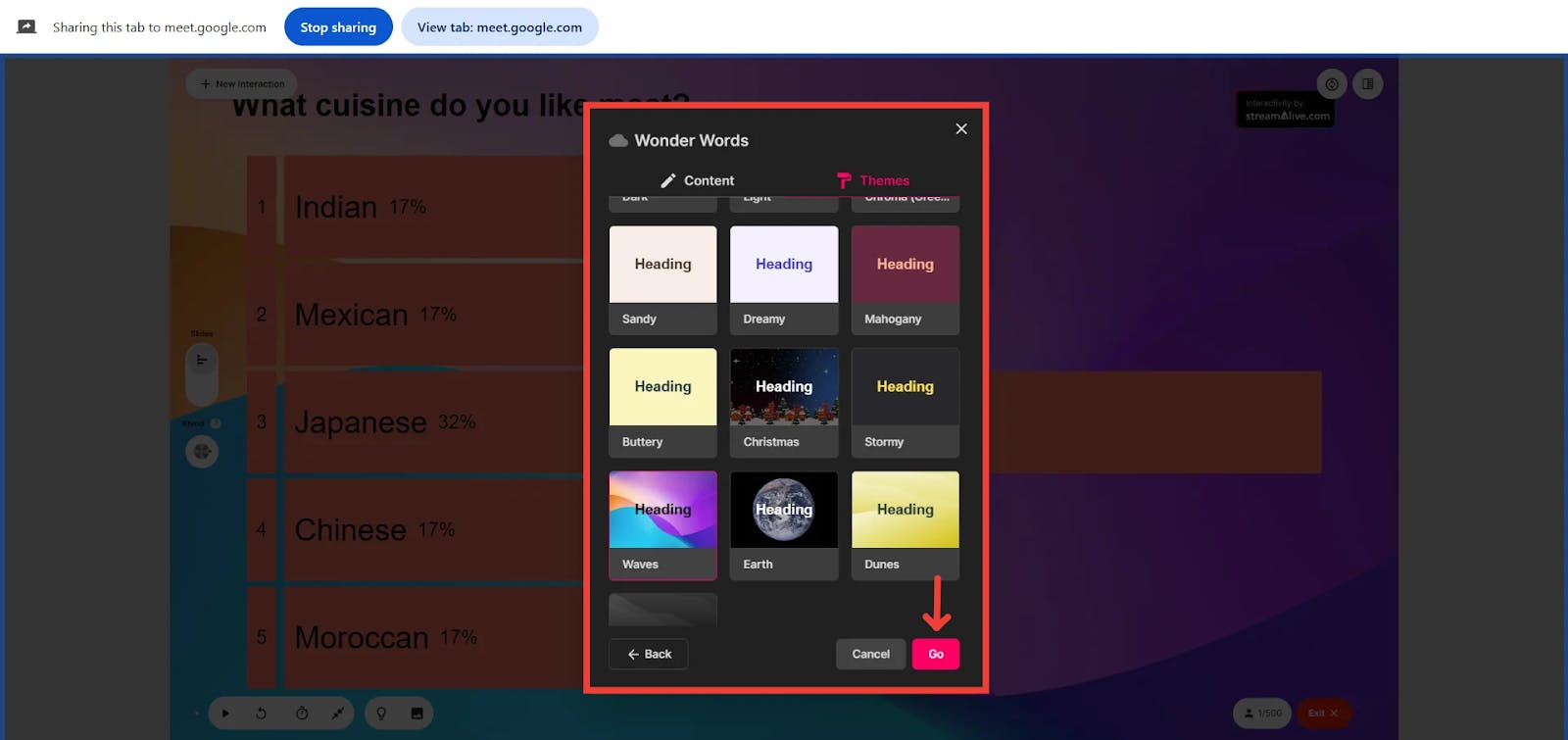Click the play icon in the bottom toolbar

pyautogui.click(x=225, y=714)
